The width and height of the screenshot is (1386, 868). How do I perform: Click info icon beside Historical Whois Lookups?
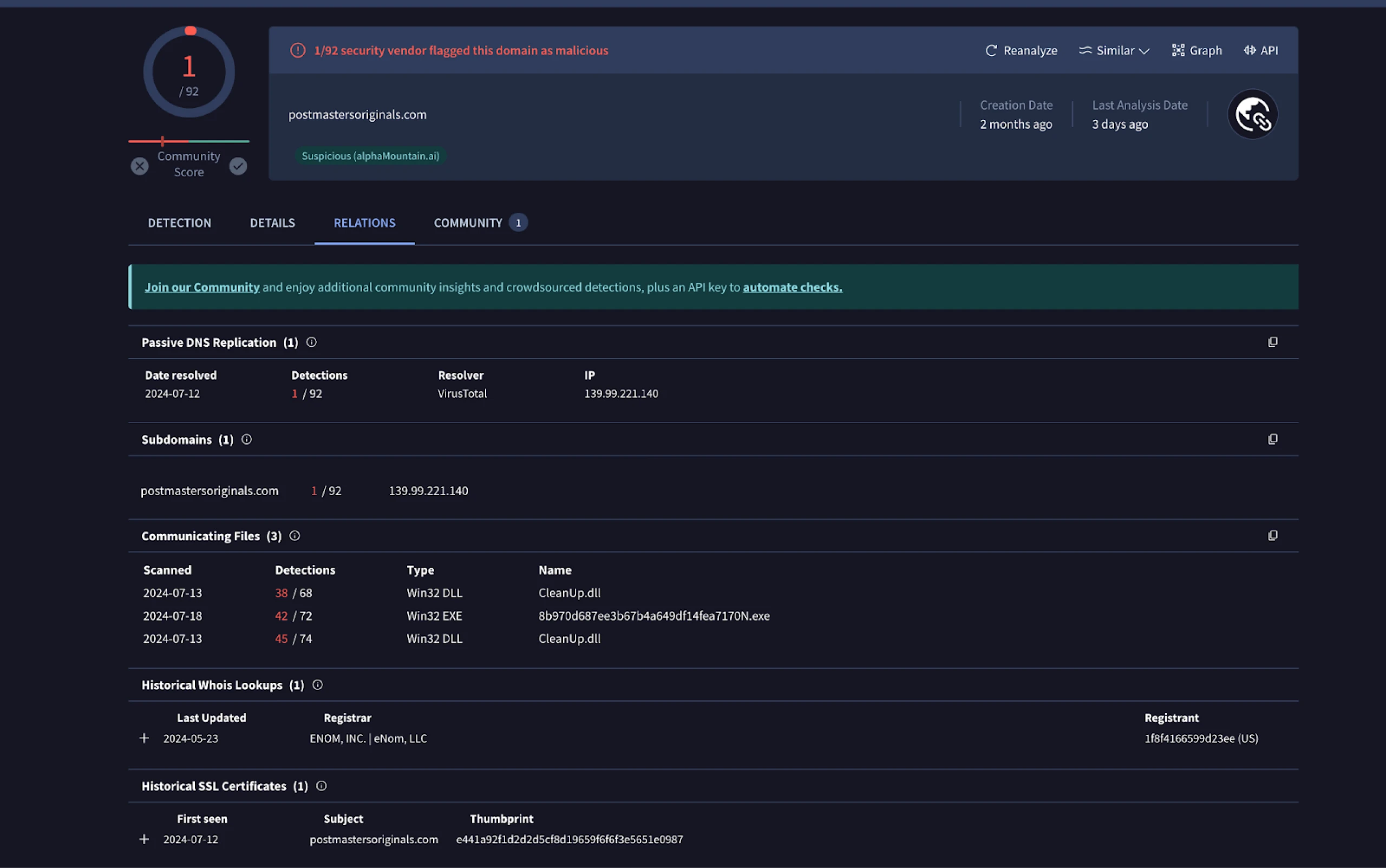(317, 685)
